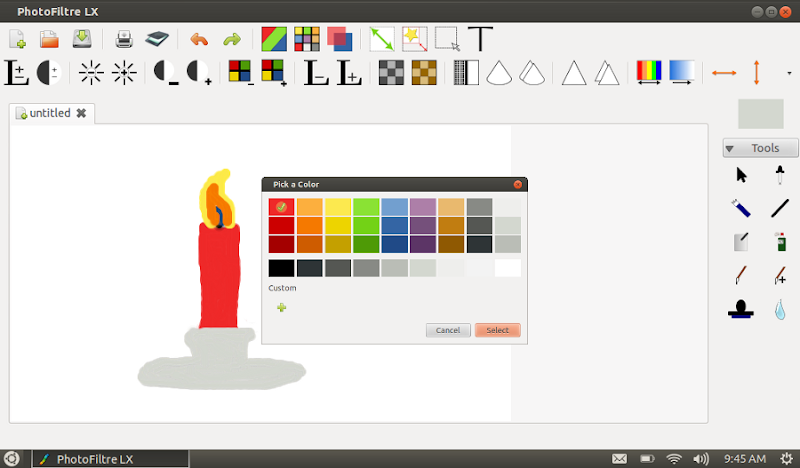Viewport: 800px width, 468px height.
Task: Apply the sepia brown checker filter
Action: point(424,72)
